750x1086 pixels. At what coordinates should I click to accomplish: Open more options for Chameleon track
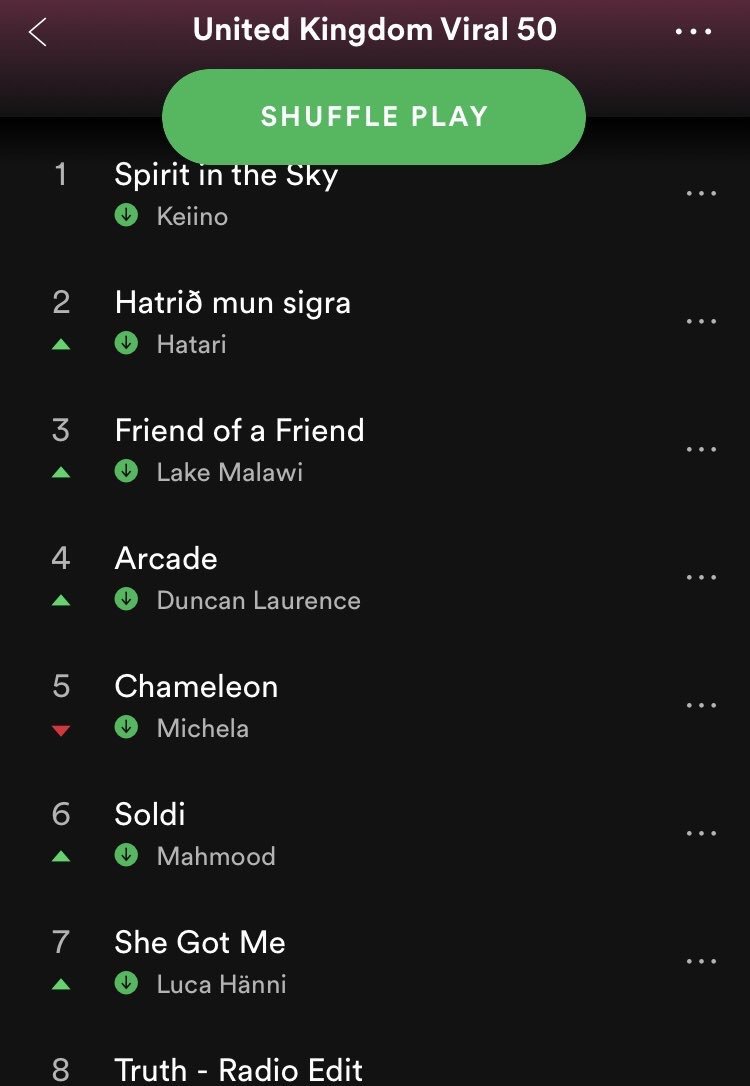[x=701, y=706]
